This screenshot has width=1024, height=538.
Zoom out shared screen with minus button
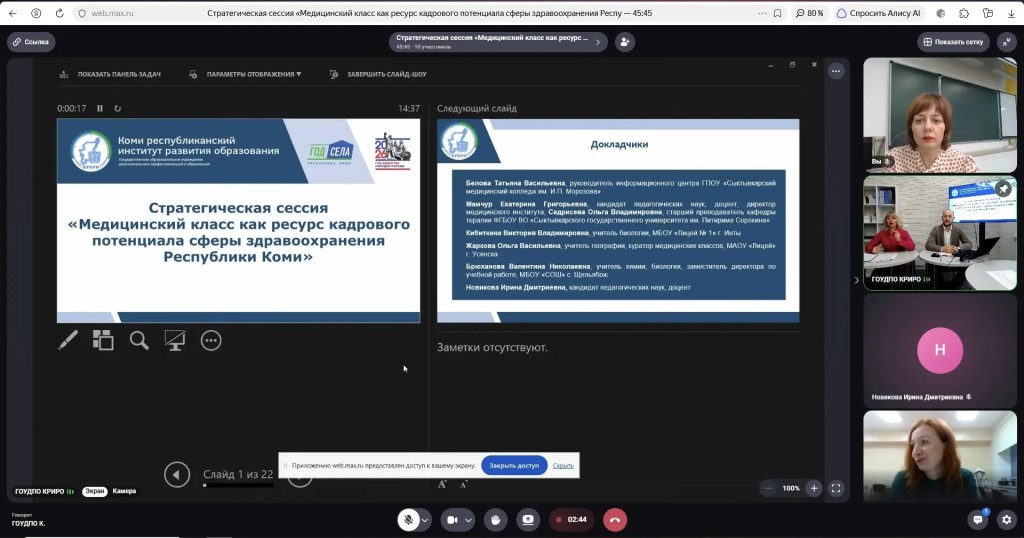click(x=768, y=488)
